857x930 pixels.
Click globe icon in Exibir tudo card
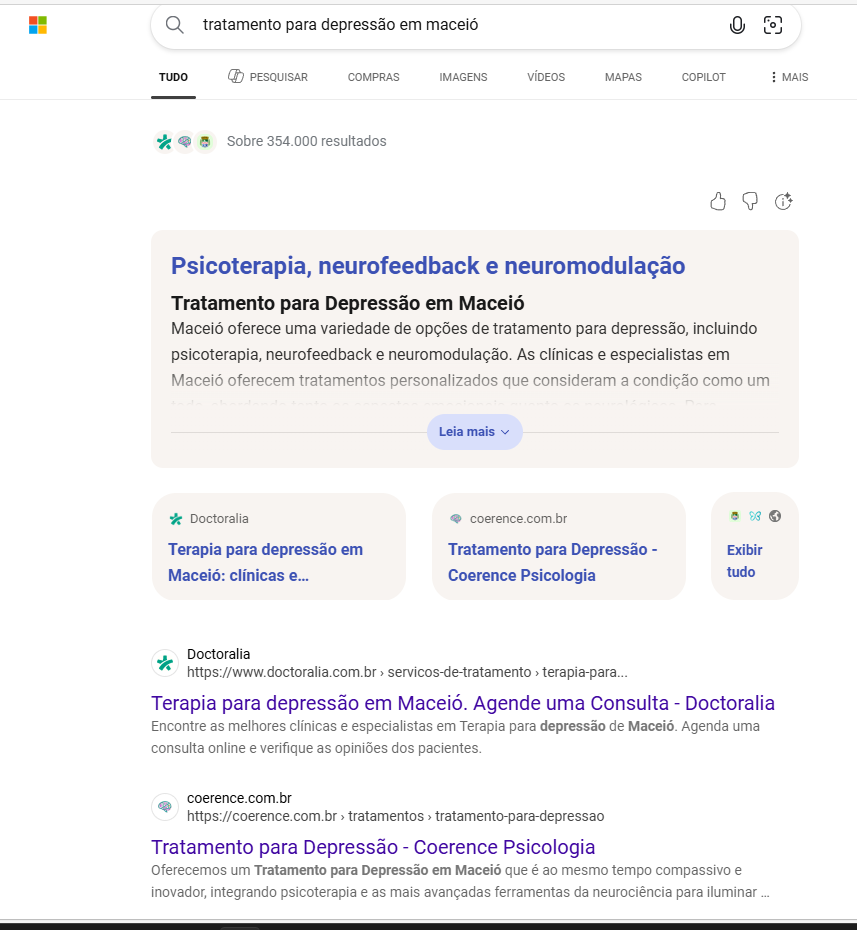click(775, 516)
